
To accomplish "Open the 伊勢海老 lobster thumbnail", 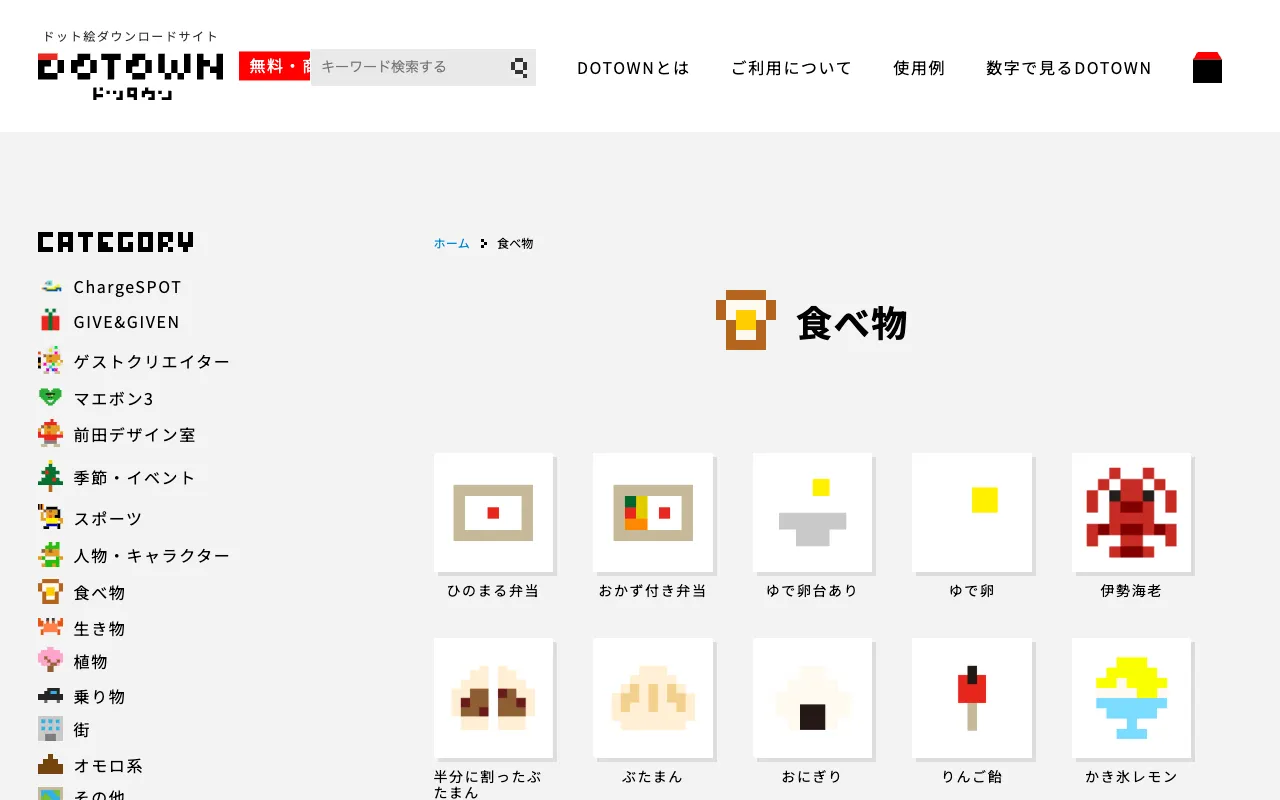I will coord(1131,513).
